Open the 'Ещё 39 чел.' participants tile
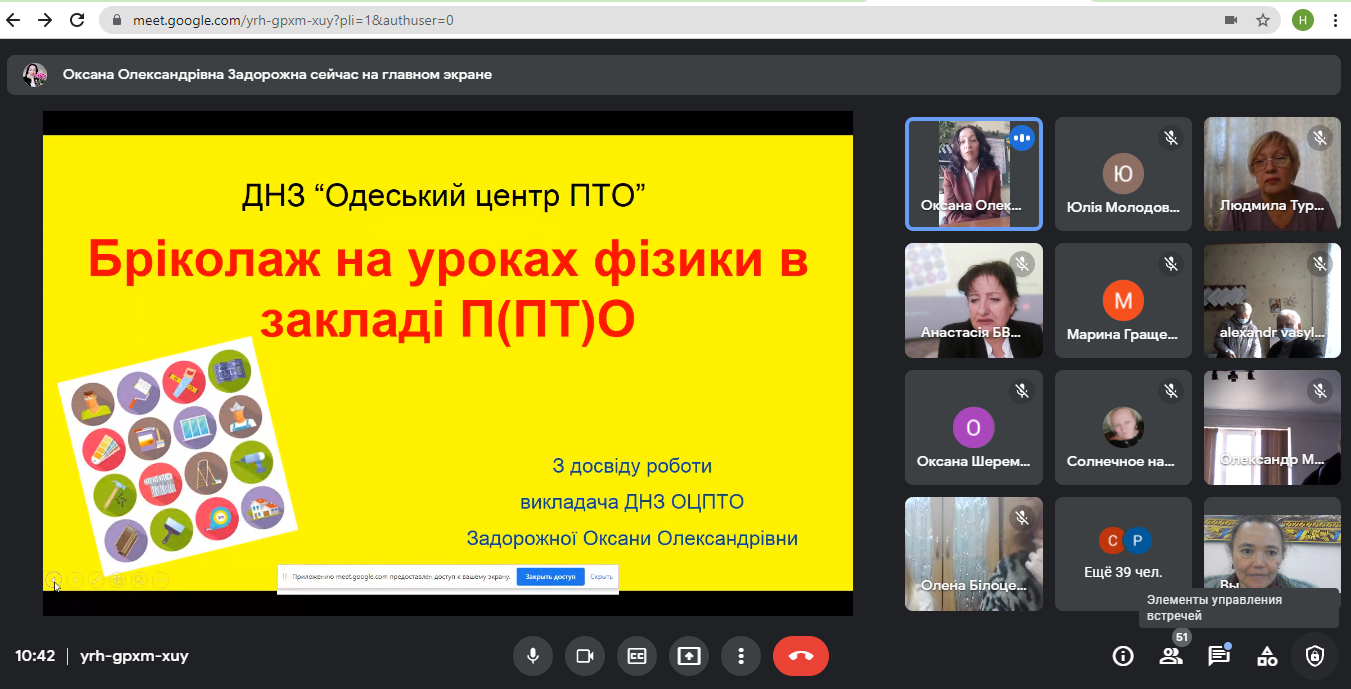The width and height of the screenshot is (1351, 689). click(1123, 554)
